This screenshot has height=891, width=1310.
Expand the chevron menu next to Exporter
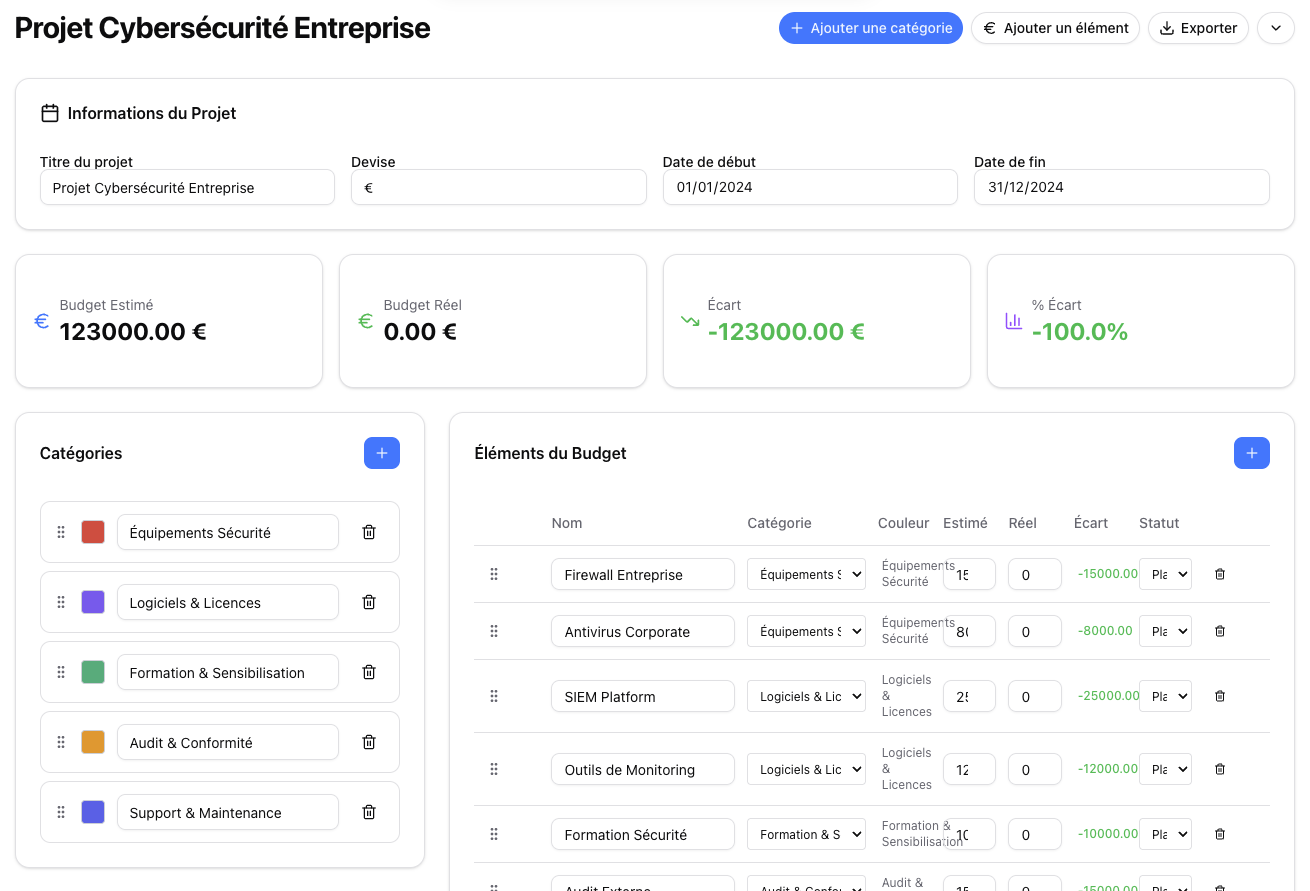tap(1275, 28)
